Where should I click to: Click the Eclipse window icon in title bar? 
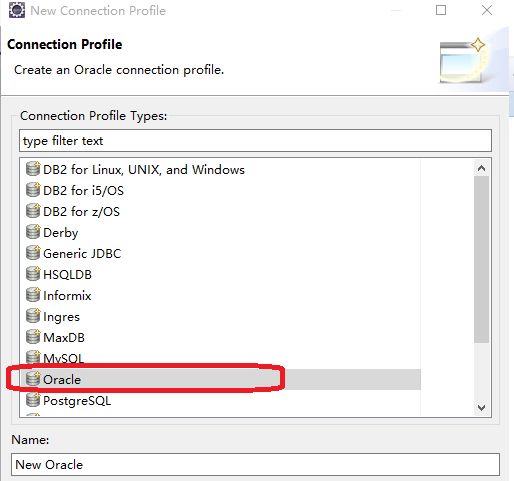[x=17, y=10]
